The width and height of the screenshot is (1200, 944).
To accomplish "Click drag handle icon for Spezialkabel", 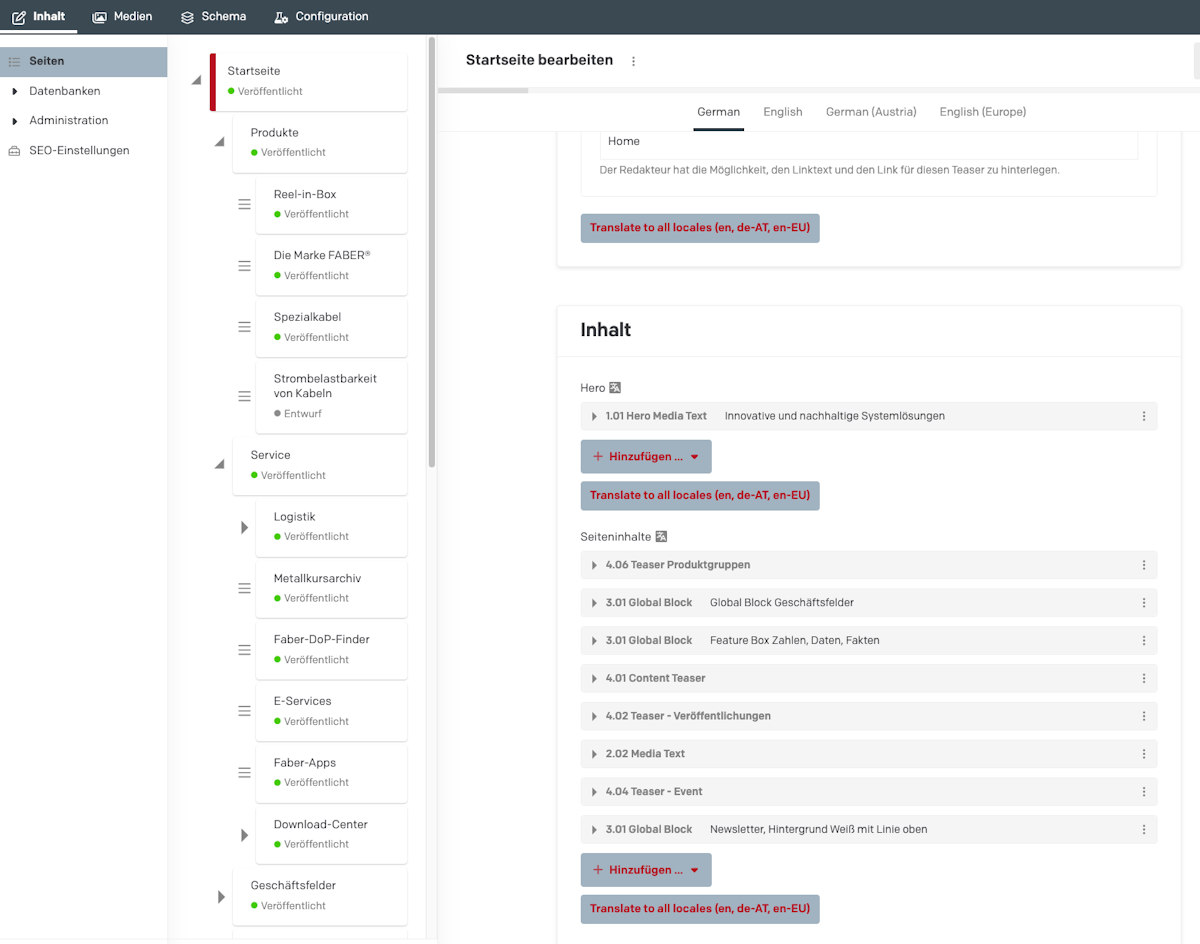I will 244,327.
